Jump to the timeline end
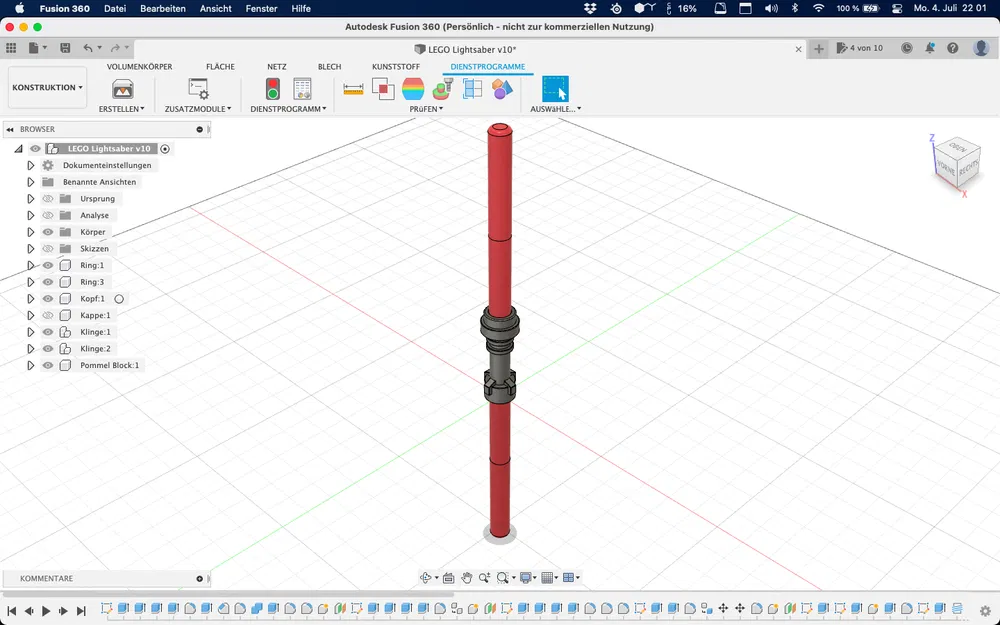 (81, 610)
